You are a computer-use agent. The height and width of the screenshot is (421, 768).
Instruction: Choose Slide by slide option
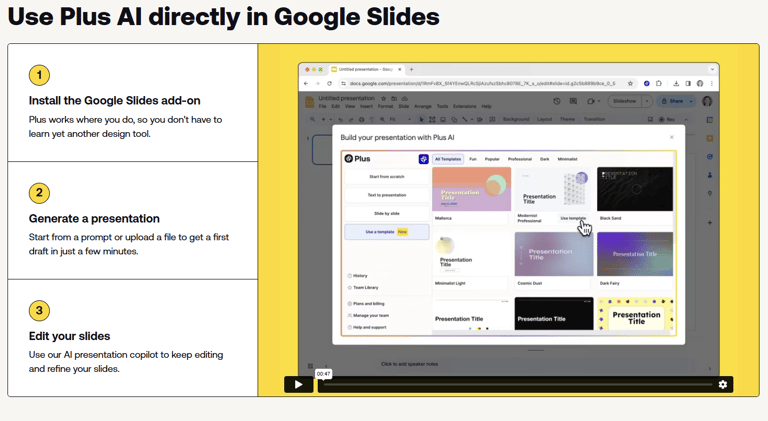[387, 213]
